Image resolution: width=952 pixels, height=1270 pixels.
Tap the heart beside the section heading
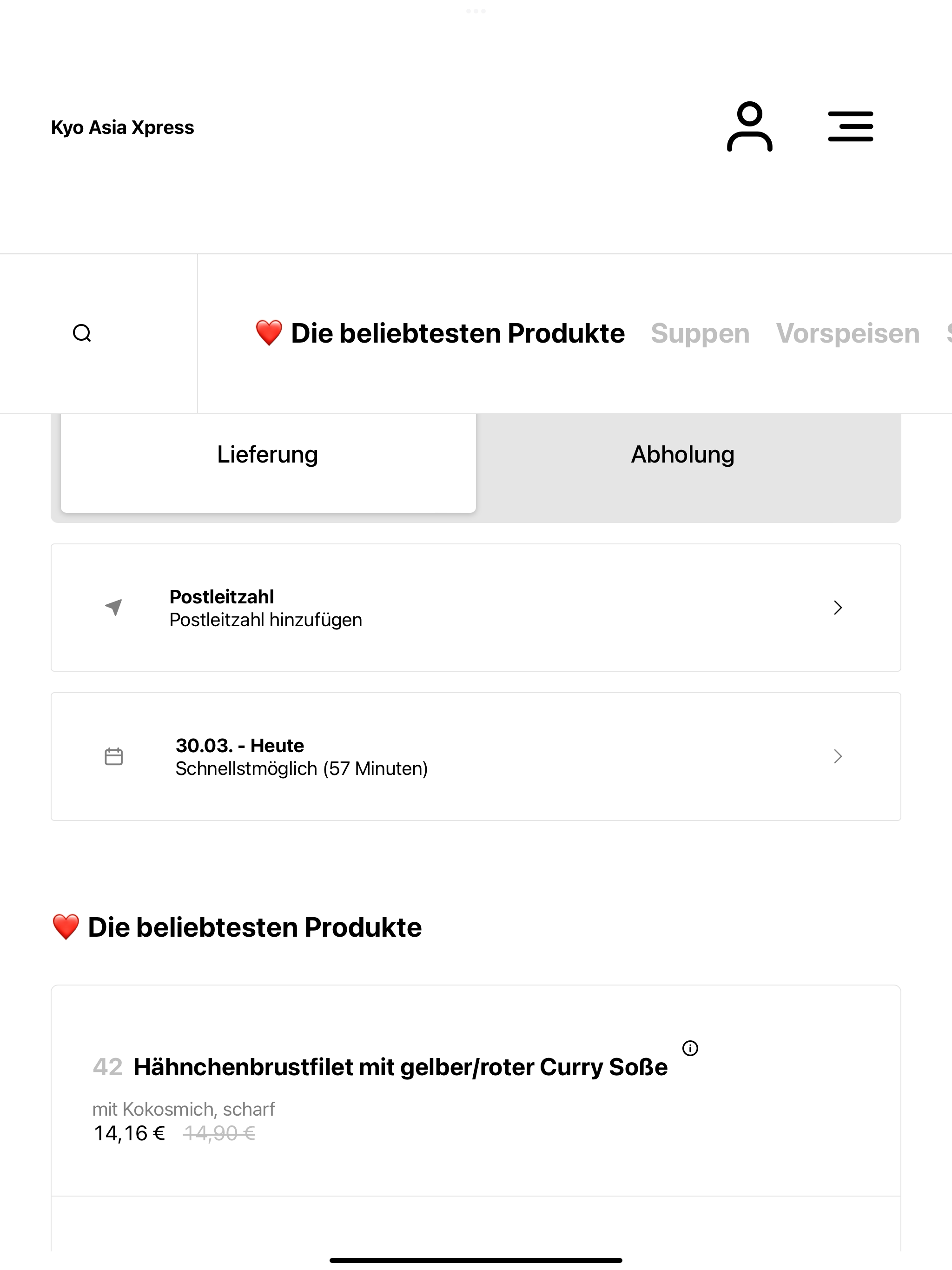pos(66,927)
